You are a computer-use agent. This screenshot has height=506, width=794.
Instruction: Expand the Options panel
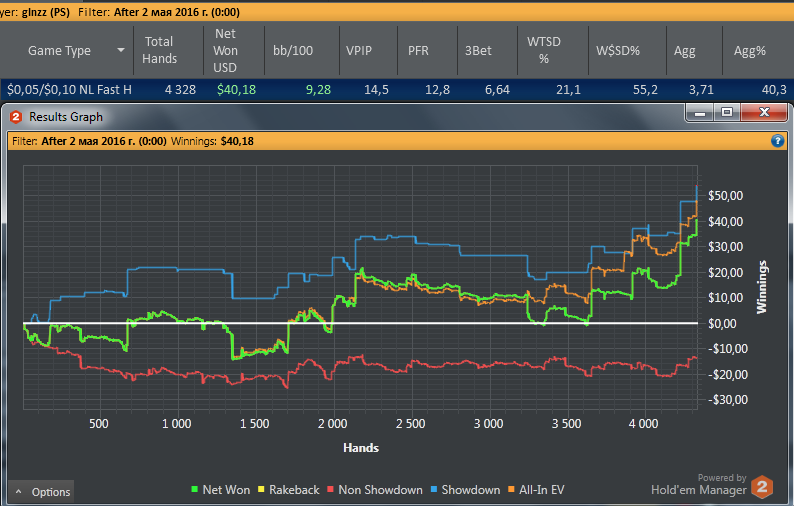(x=42, y=492)
